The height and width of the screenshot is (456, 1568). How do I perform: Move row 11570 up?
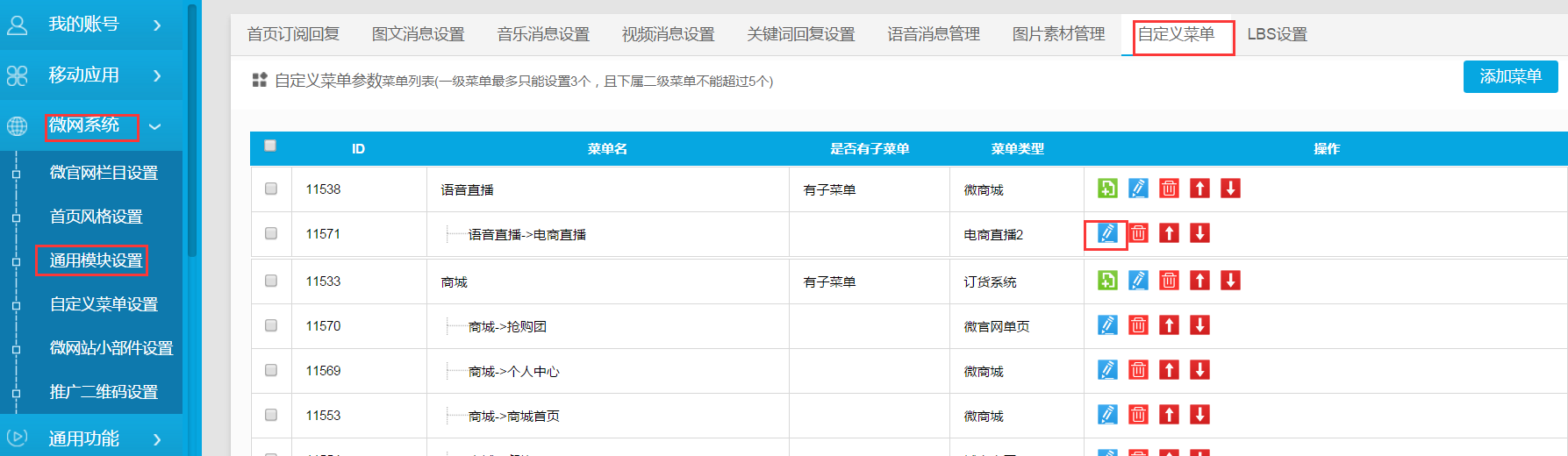tap(1169, 325)
